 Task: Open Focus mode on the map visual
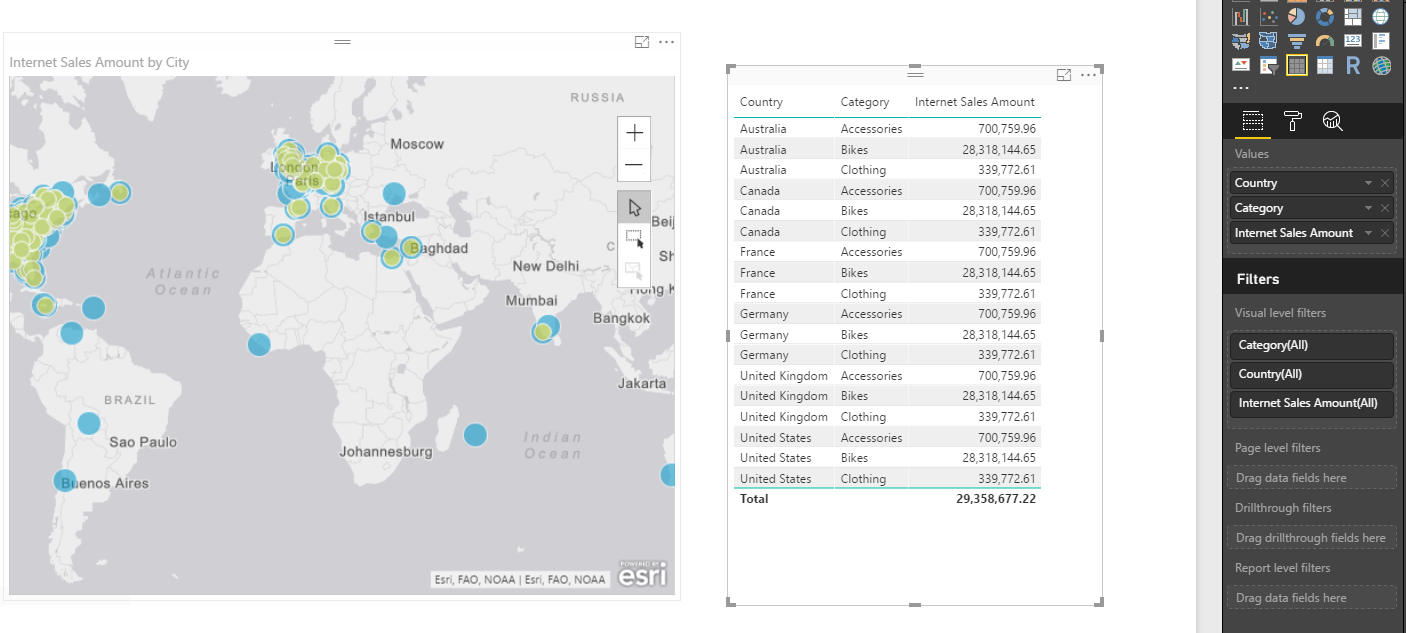[642, 42]
